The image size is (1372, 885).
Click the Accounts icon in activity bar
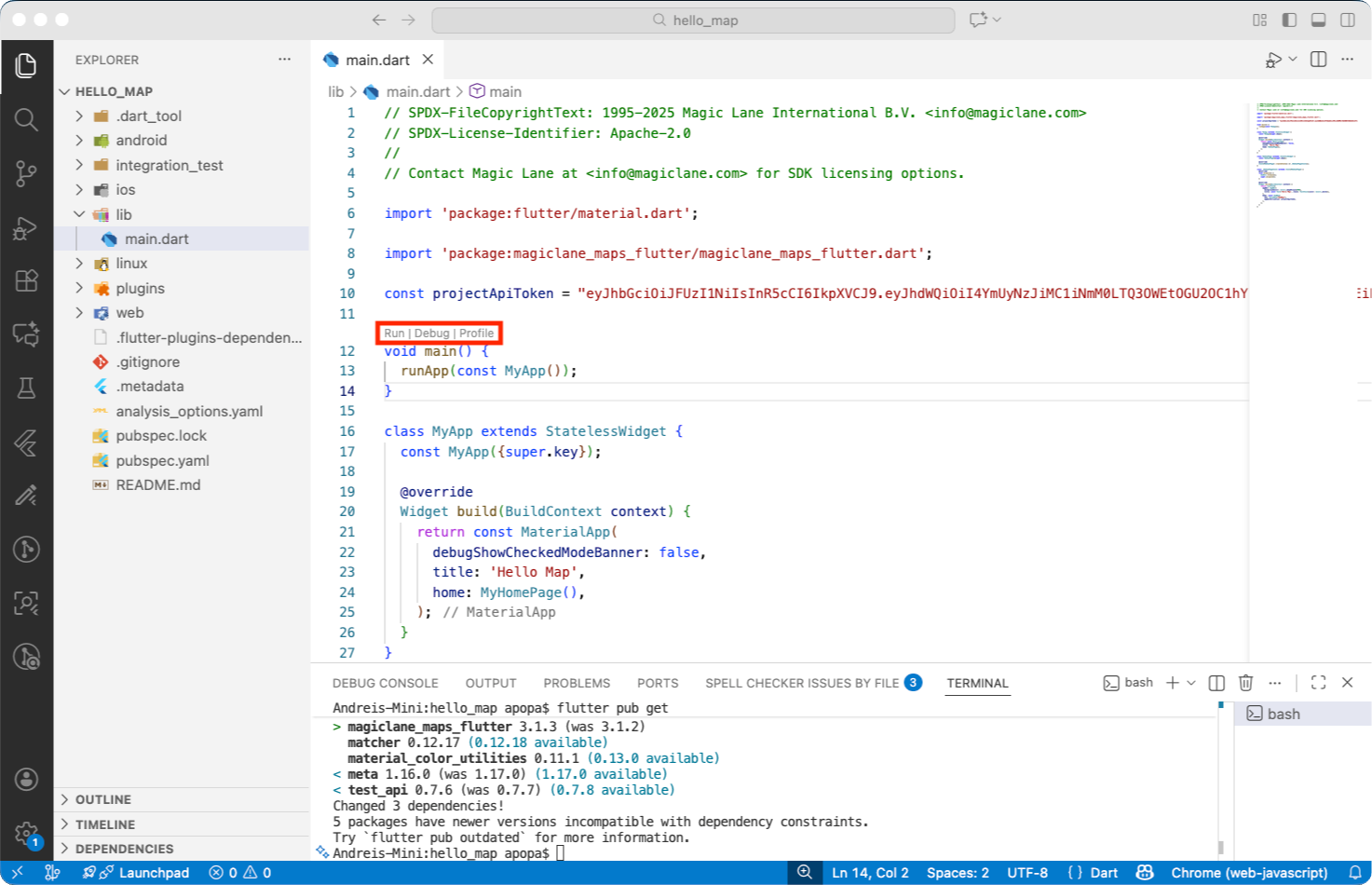click(x=26, y=779)
